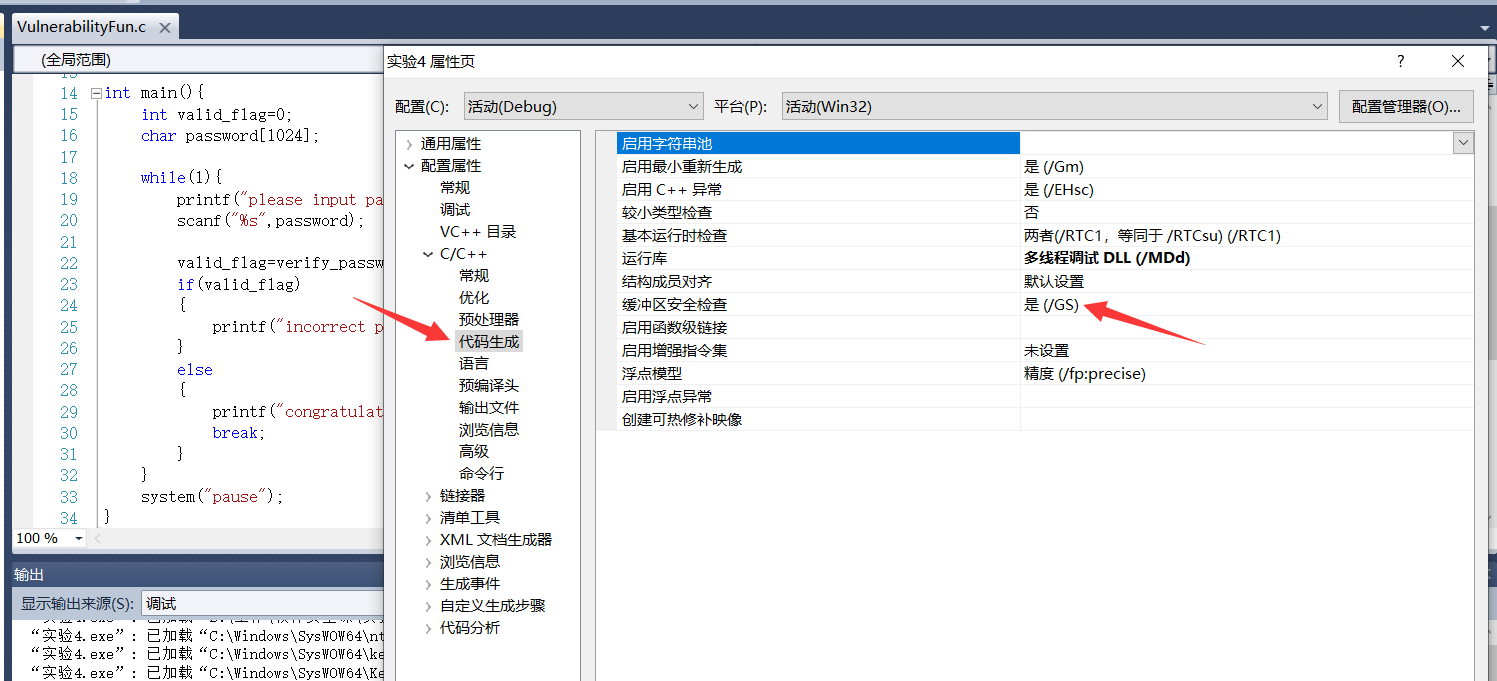The width and height of the screenshot is (1497, 681).
Task: Click the 运行库 value 多线程调试 DLL
Action: coord(1106,258)
